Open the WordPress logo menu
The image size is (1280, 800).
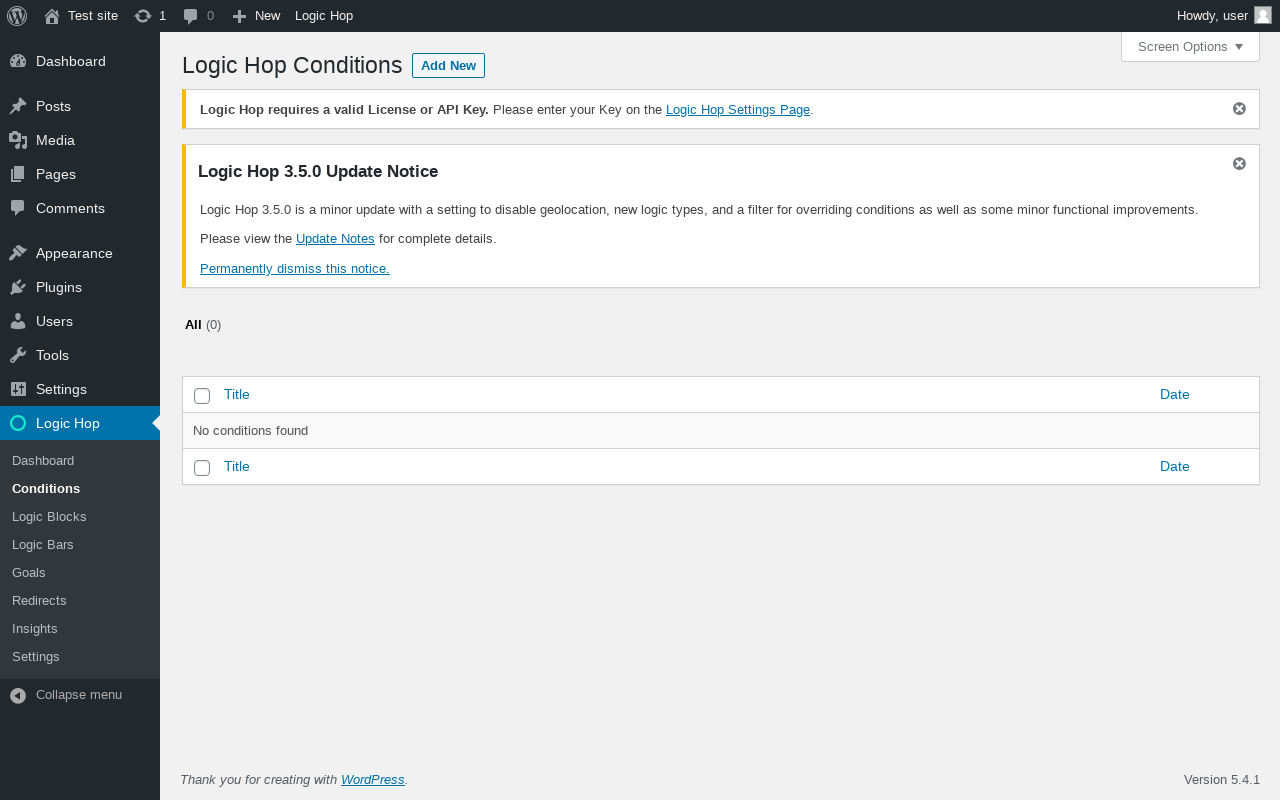tap(17, 16)
